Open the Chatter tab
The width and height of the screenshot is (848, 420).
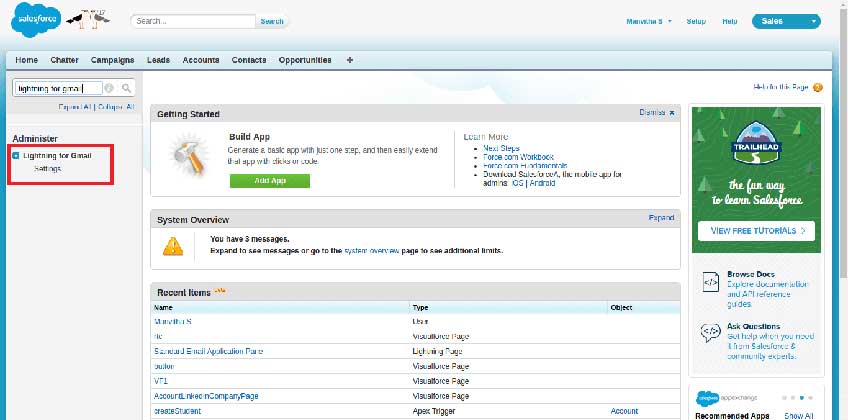pos(64,60)
